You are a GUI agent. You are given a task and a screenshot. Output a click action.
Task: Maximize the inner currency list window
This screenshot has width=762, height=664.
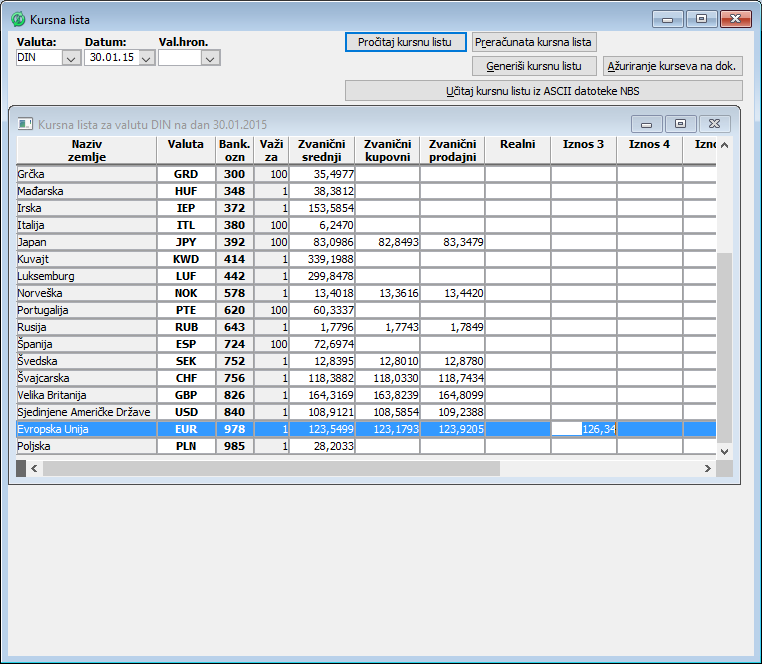pos(680,124)
